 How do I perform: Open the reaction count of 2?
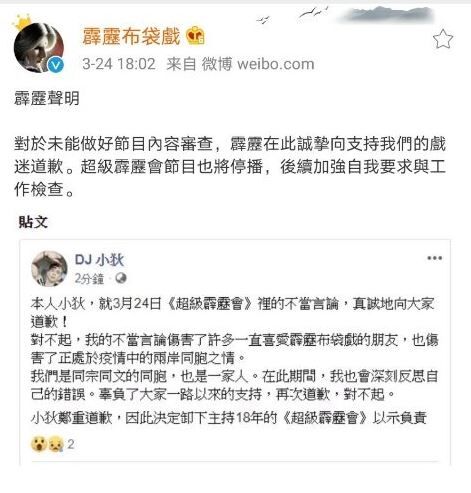coord(71,444)
